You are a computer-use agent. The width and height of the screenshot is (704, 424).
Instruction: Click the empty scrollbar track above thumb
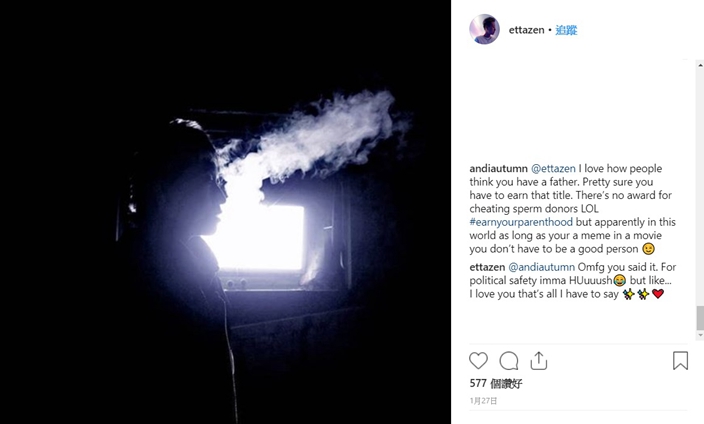pos(700,188)
